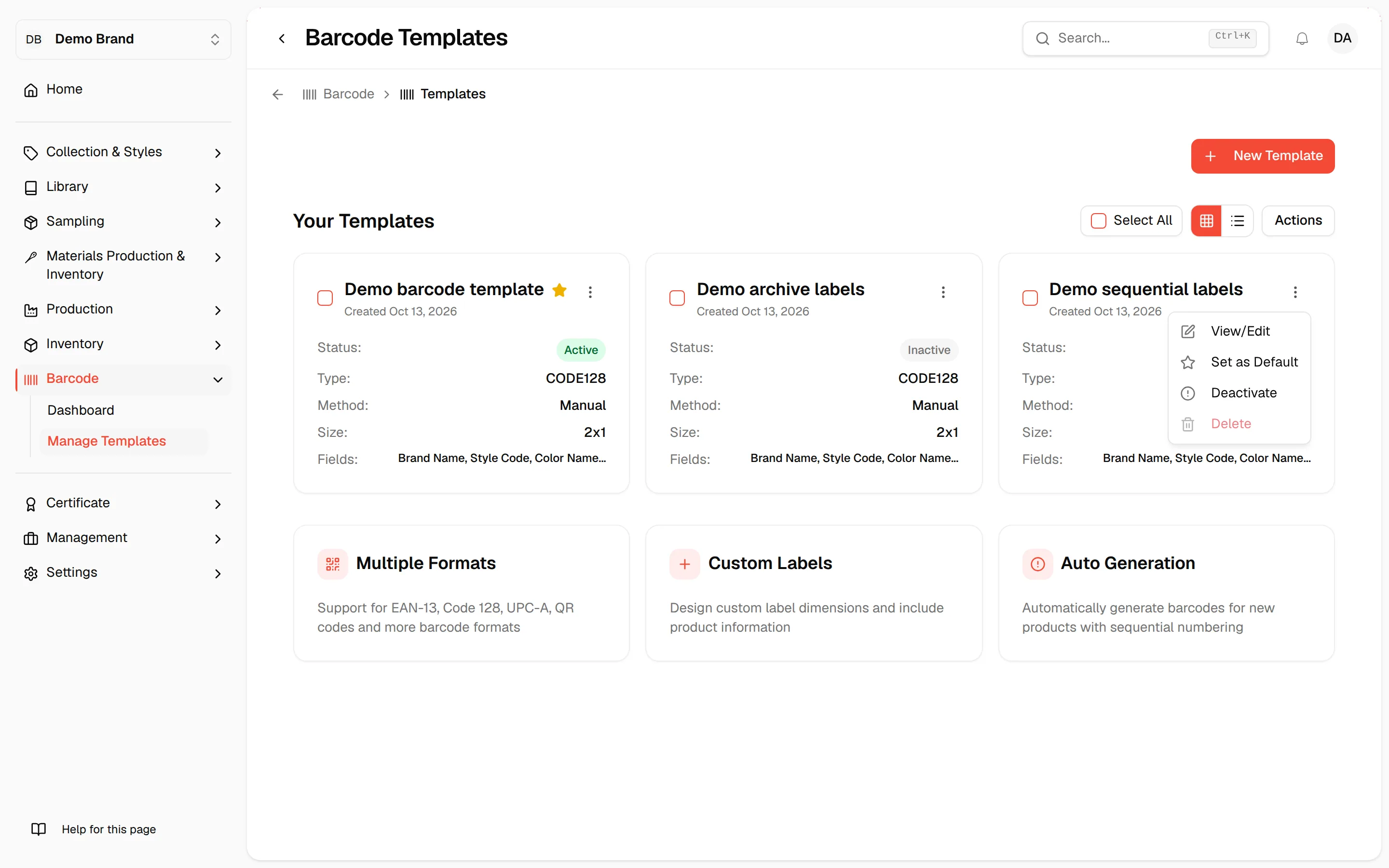The image size is (1389, 868).
Task: Open options for Demo archive labels
Action: [942, 292]
